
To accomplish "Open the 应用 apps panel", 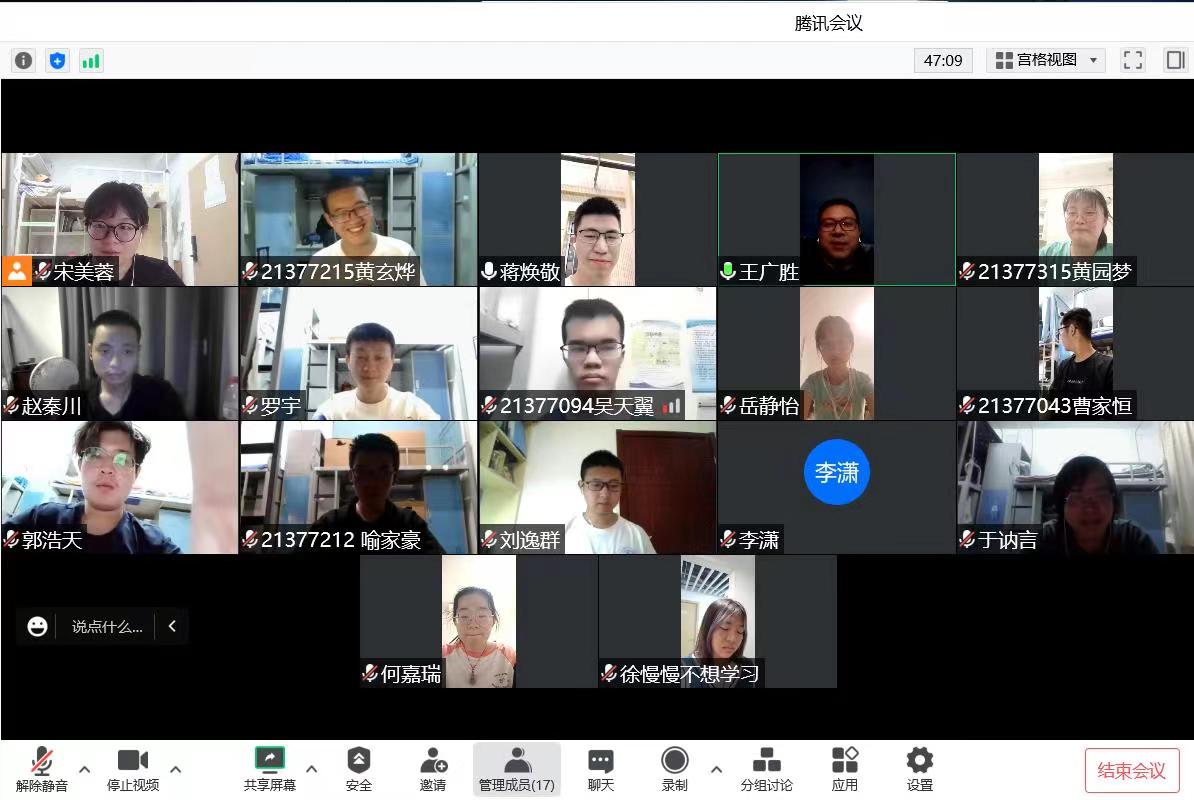I will [845, 769].
